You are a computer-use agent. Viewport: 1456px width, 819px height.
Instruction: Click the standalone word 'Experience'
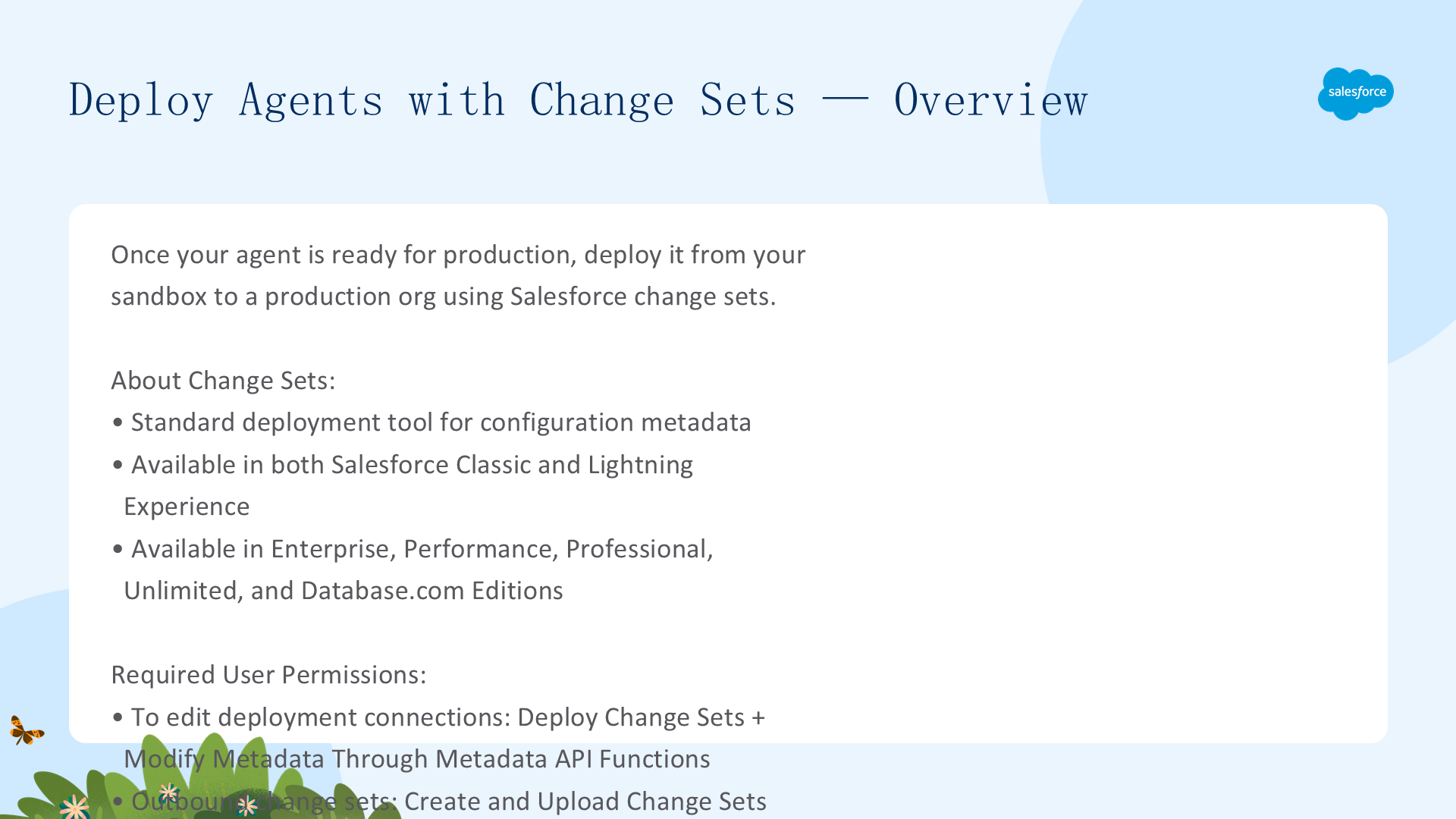click(x=187, y=507)
